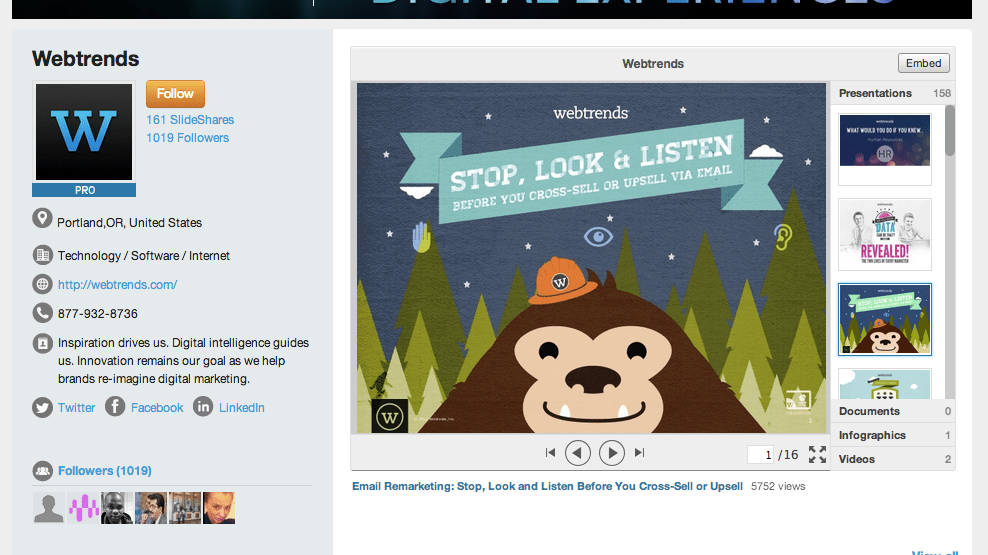Click the Technology / Software / Internet text
This screenshot has height=555, width=988.
pyautogui.click(x=144, y=256)
